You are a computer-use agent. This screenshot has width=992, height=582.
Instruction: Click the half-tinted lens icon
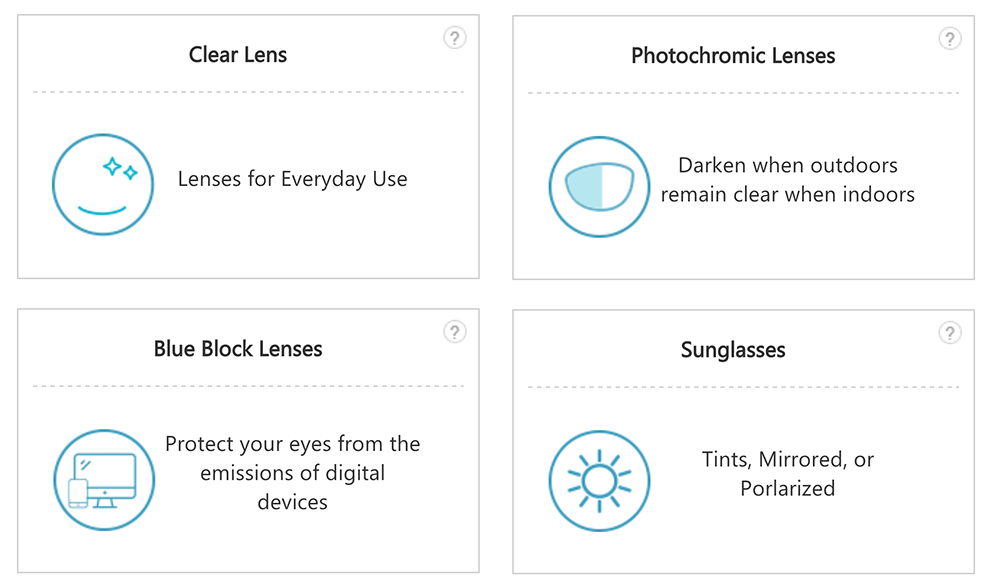pyautogui.click(x=599, y=187)
